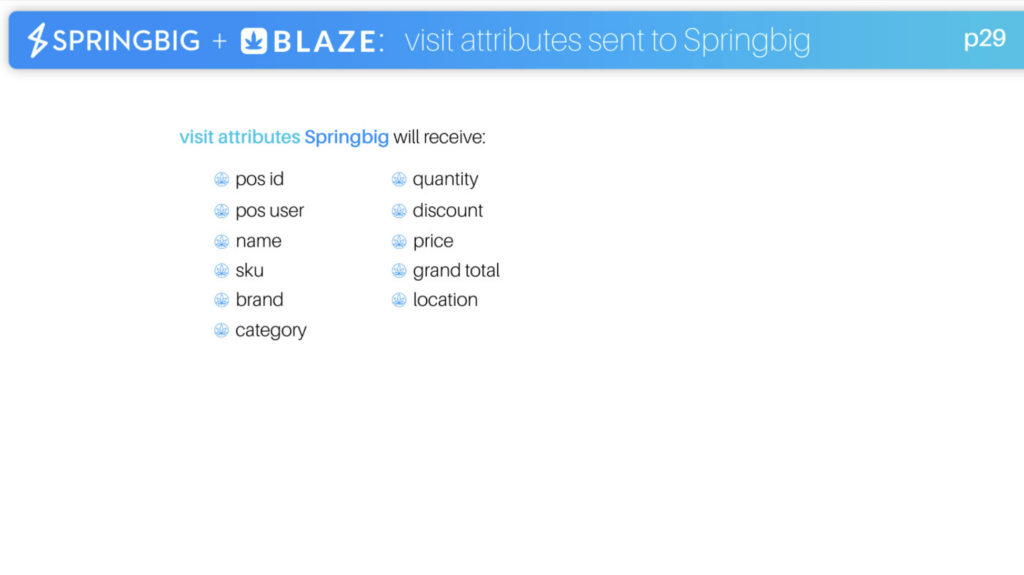Click the Blaze leaf logo icon
Screen dimensions: 1024x575
click(253, 41)
